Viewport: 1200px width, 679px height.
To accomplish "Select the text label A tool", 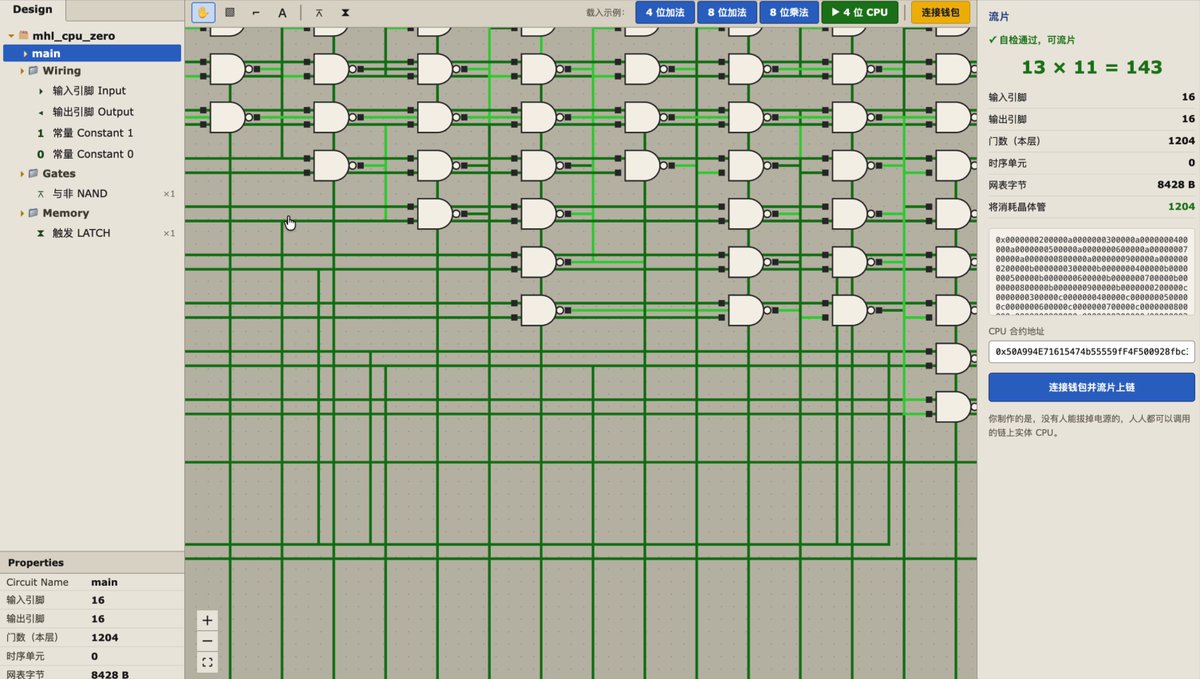I will pos(282,13).
